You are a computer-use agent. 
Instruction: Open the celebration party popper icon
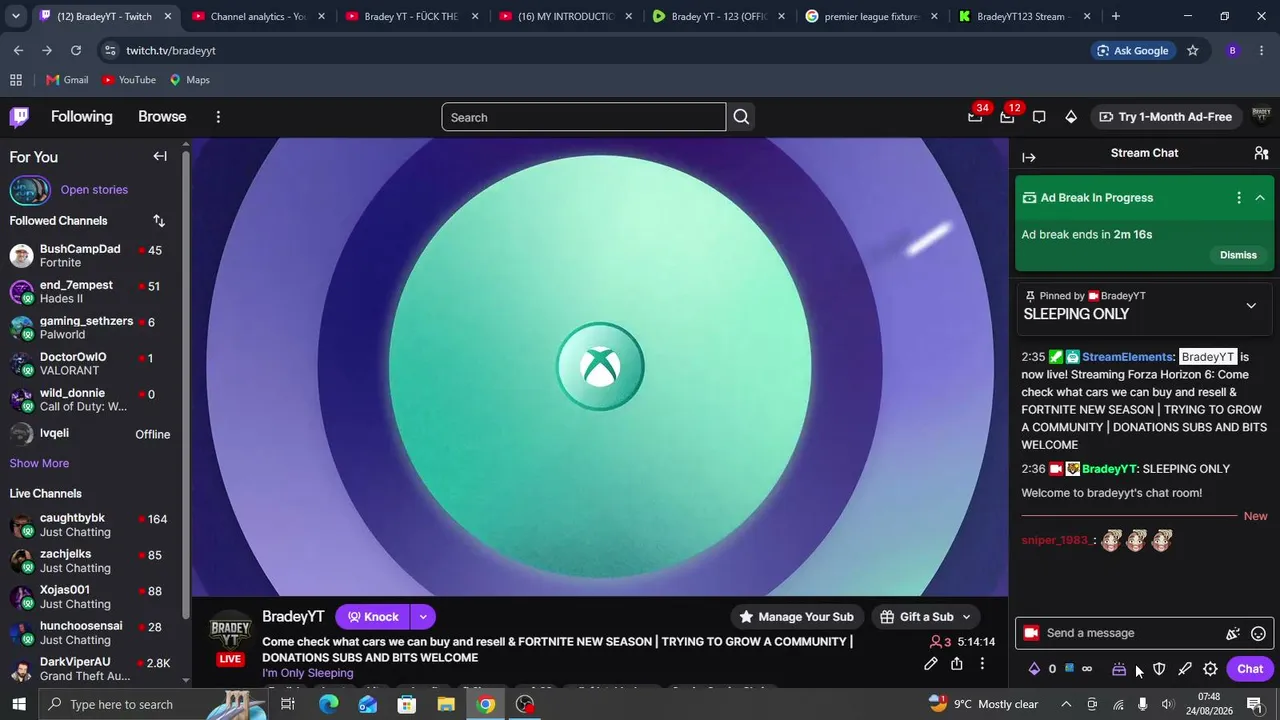click(1233, 633)
